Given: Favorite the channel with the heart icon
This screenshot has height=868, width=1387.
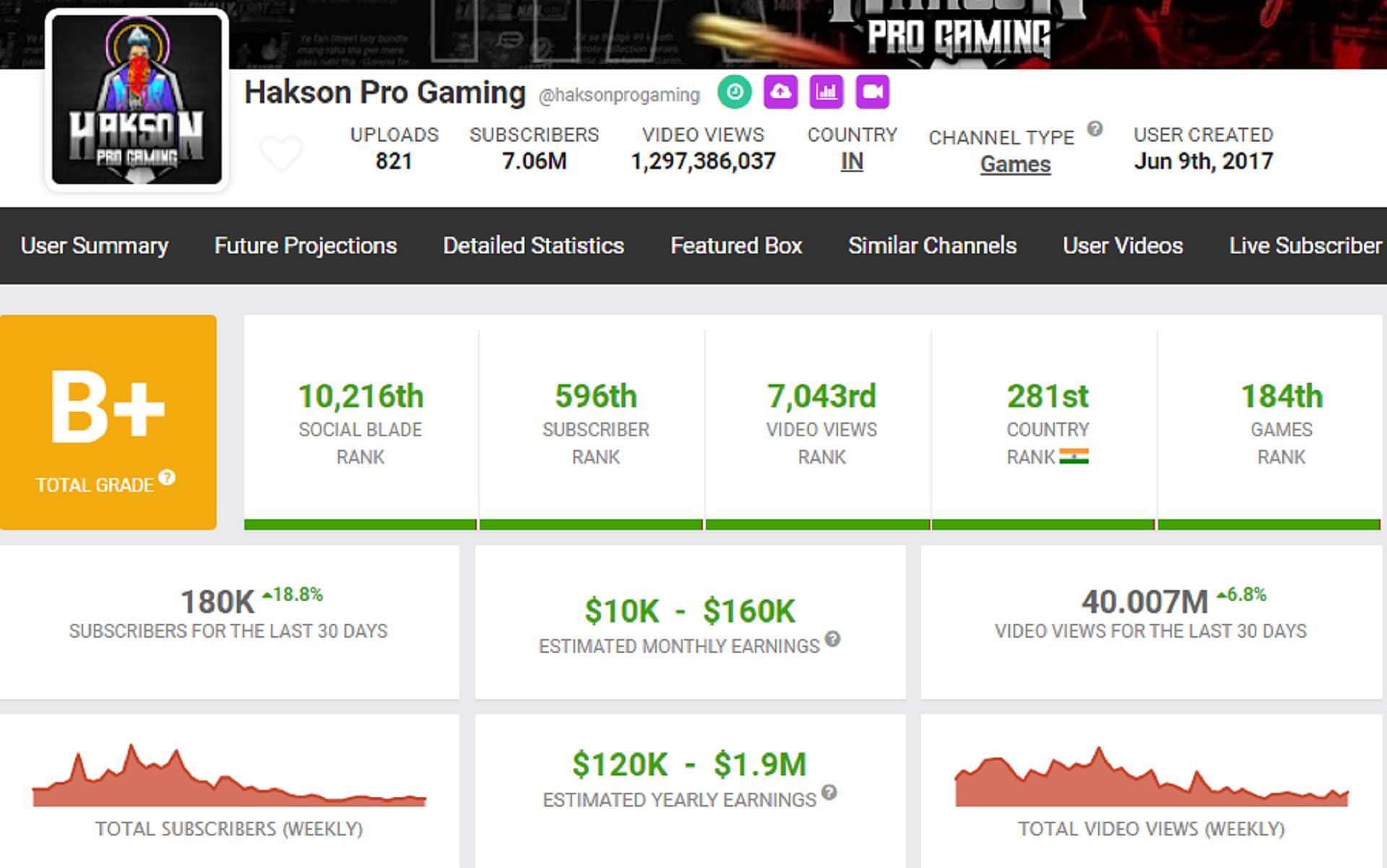Looking at the screenshot, I should pos(281,154).
